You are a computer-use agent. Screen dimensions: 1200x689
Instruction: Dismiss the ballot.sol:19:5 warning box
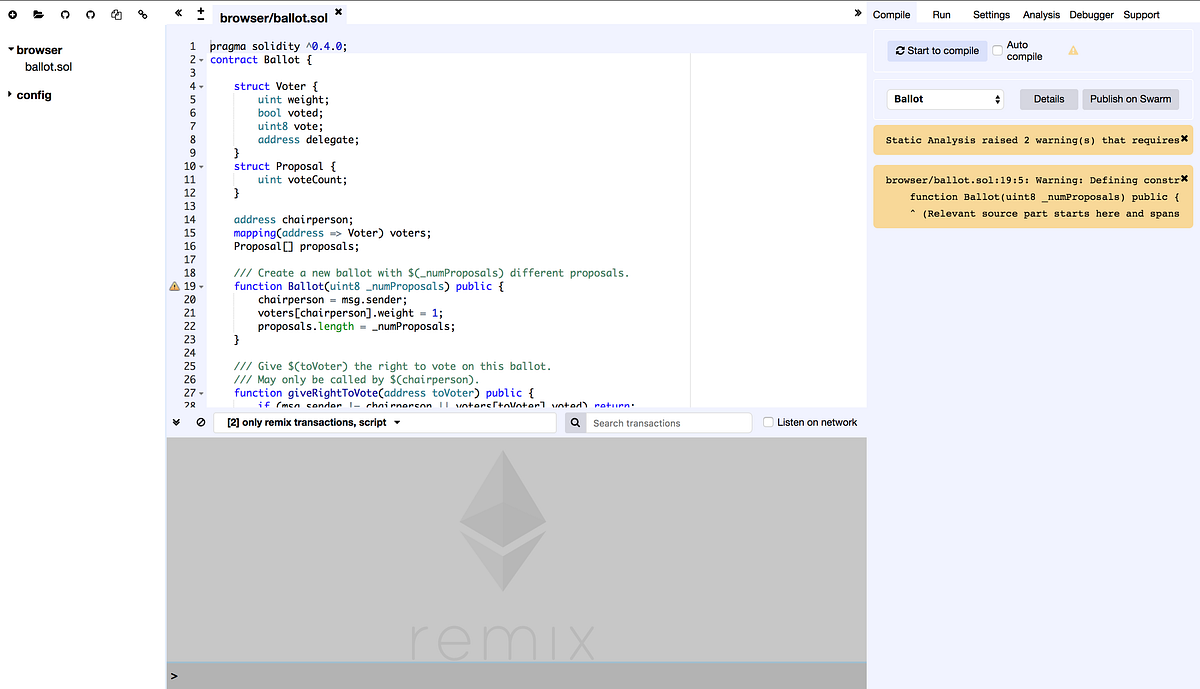pos(1184,178)
